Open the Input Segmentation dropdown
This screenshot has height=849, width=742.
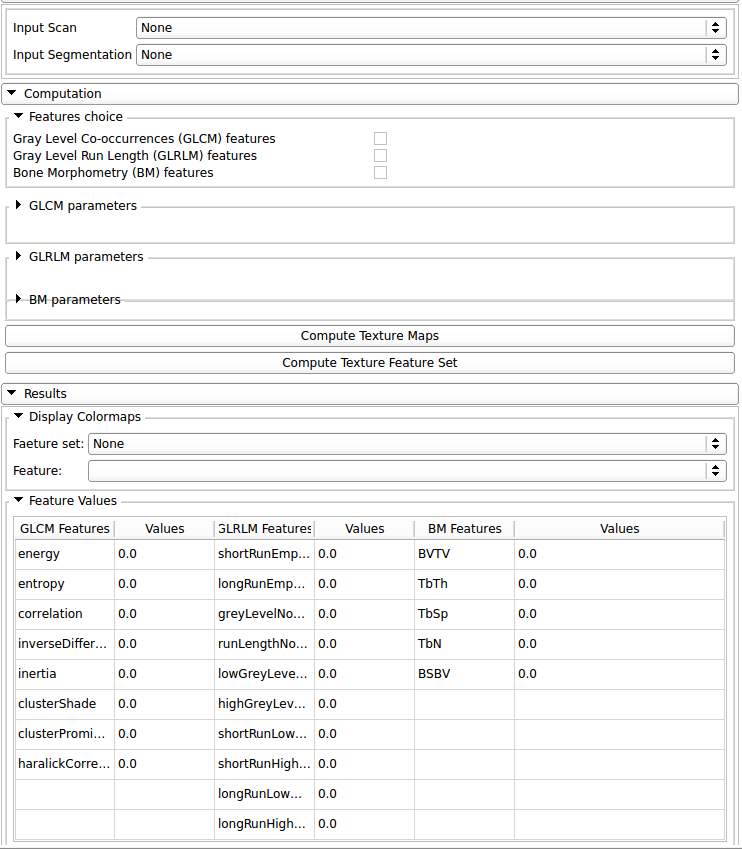(430, 55)
